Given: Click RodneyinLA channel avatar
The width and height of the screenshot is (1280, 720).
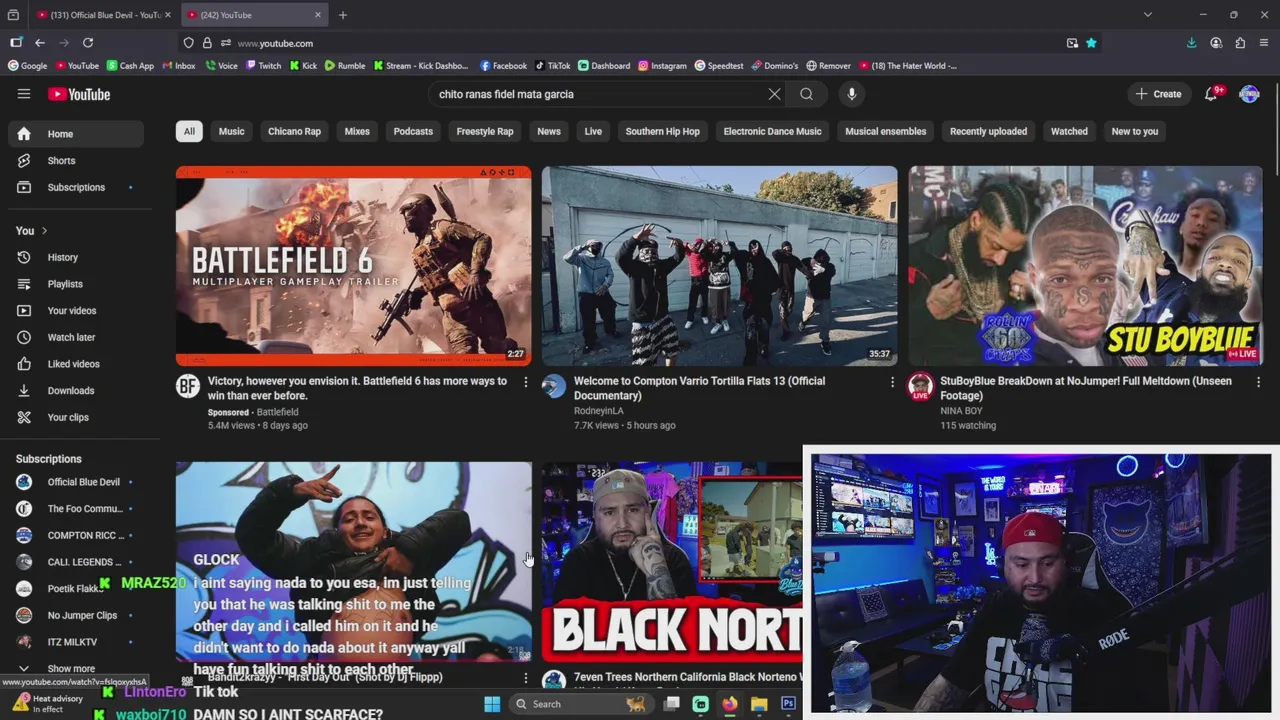Looking at the screenshot, I should click(x=554, y=386).
